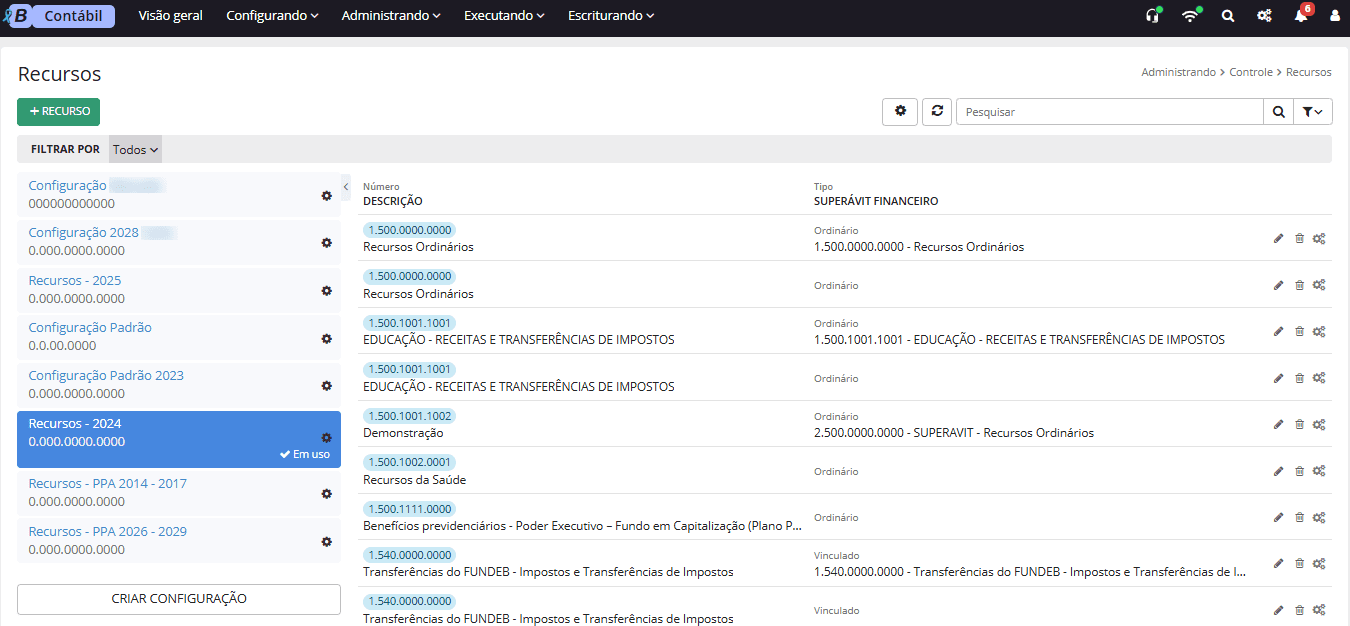Go to Visão geral

pyautogui.click(x=170, y=16)
